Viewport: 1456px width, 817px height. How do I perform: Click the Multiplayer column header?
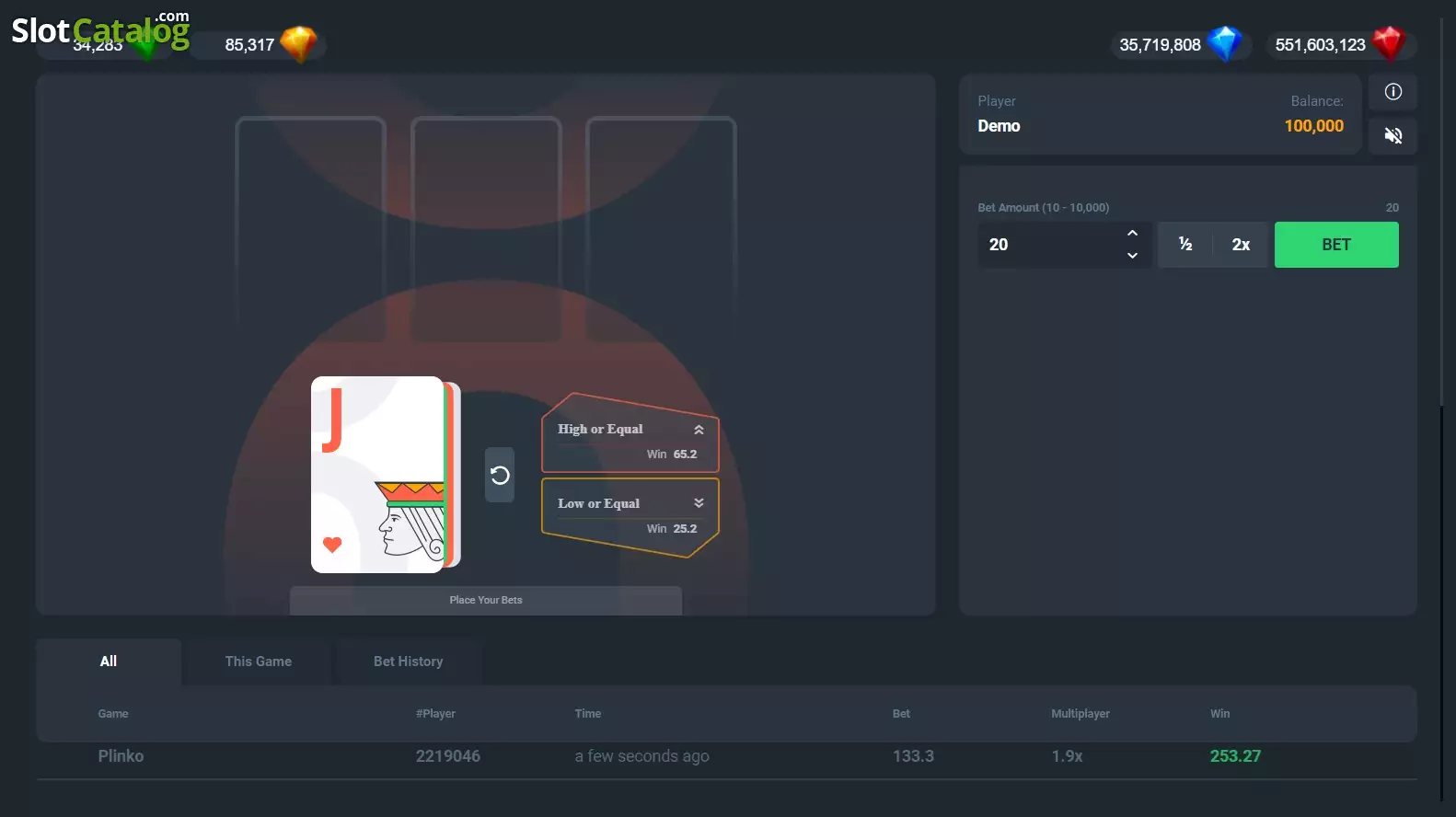1080,714
